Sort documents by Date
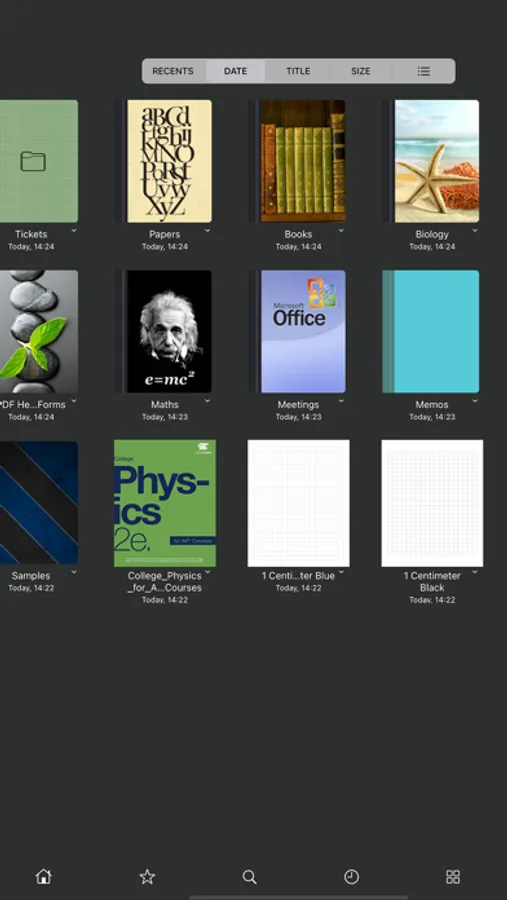507x900 pixels. tap(235, 71)
